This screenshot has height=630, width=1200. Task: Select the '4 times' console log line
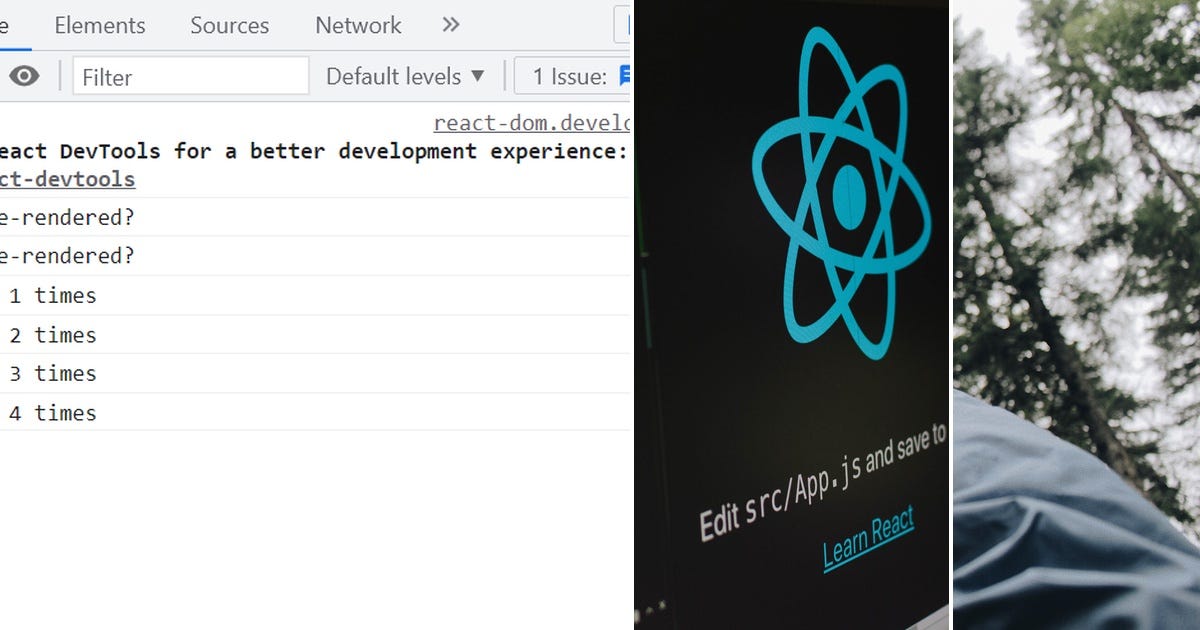pyautogui.click(x=52, y=412)
